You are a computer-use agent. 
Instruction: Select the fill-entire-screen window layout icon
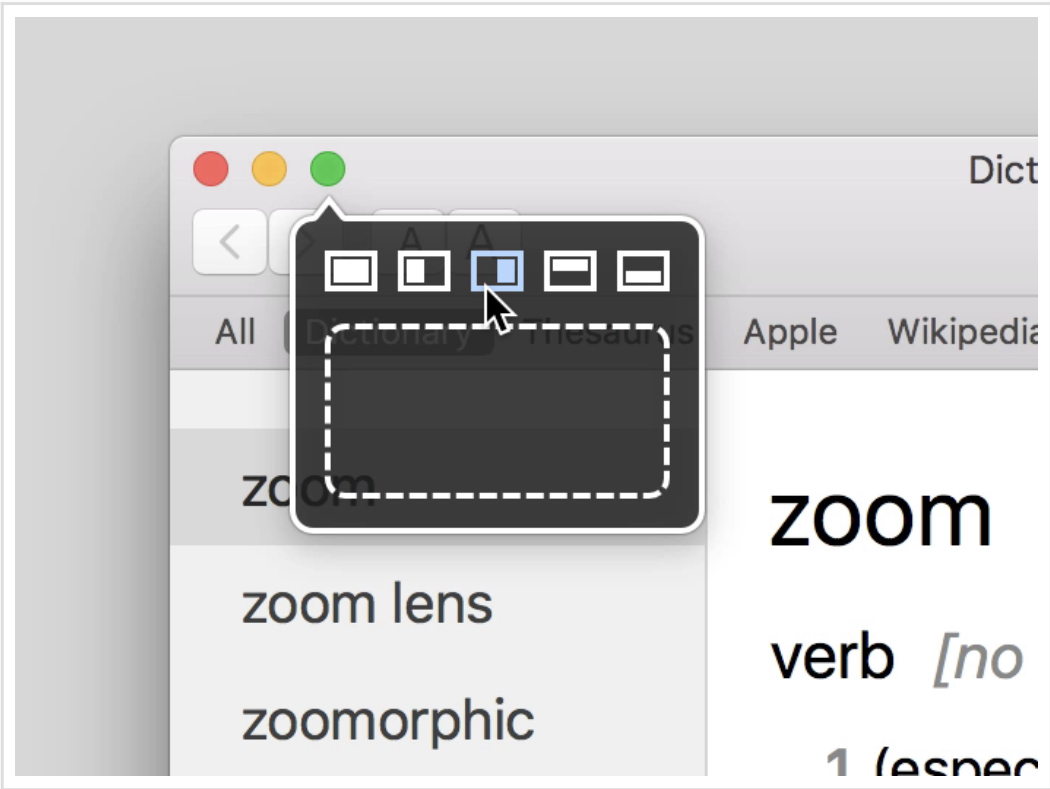click(x=351, y=271)
